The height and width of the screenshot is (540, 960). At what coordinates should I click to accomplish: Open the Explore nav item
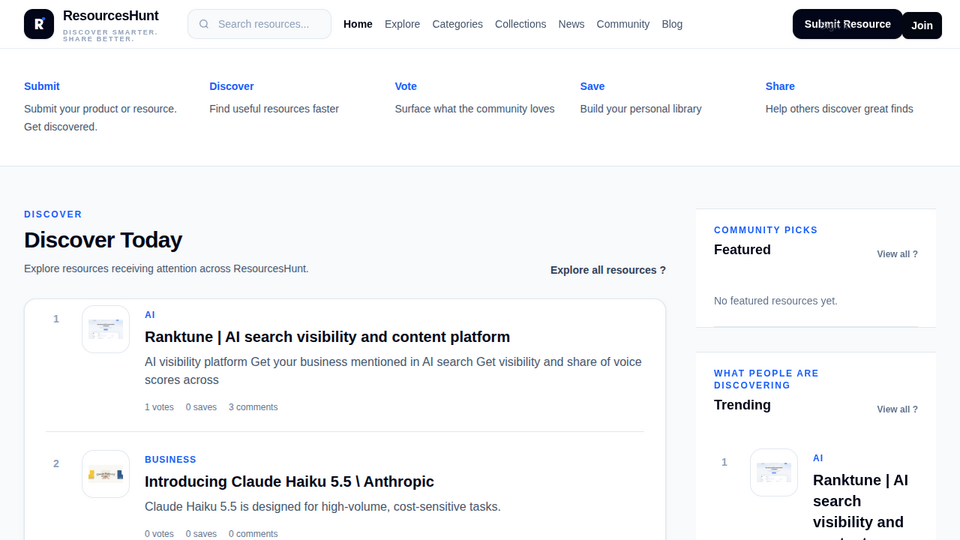click(x=402, y=24)
